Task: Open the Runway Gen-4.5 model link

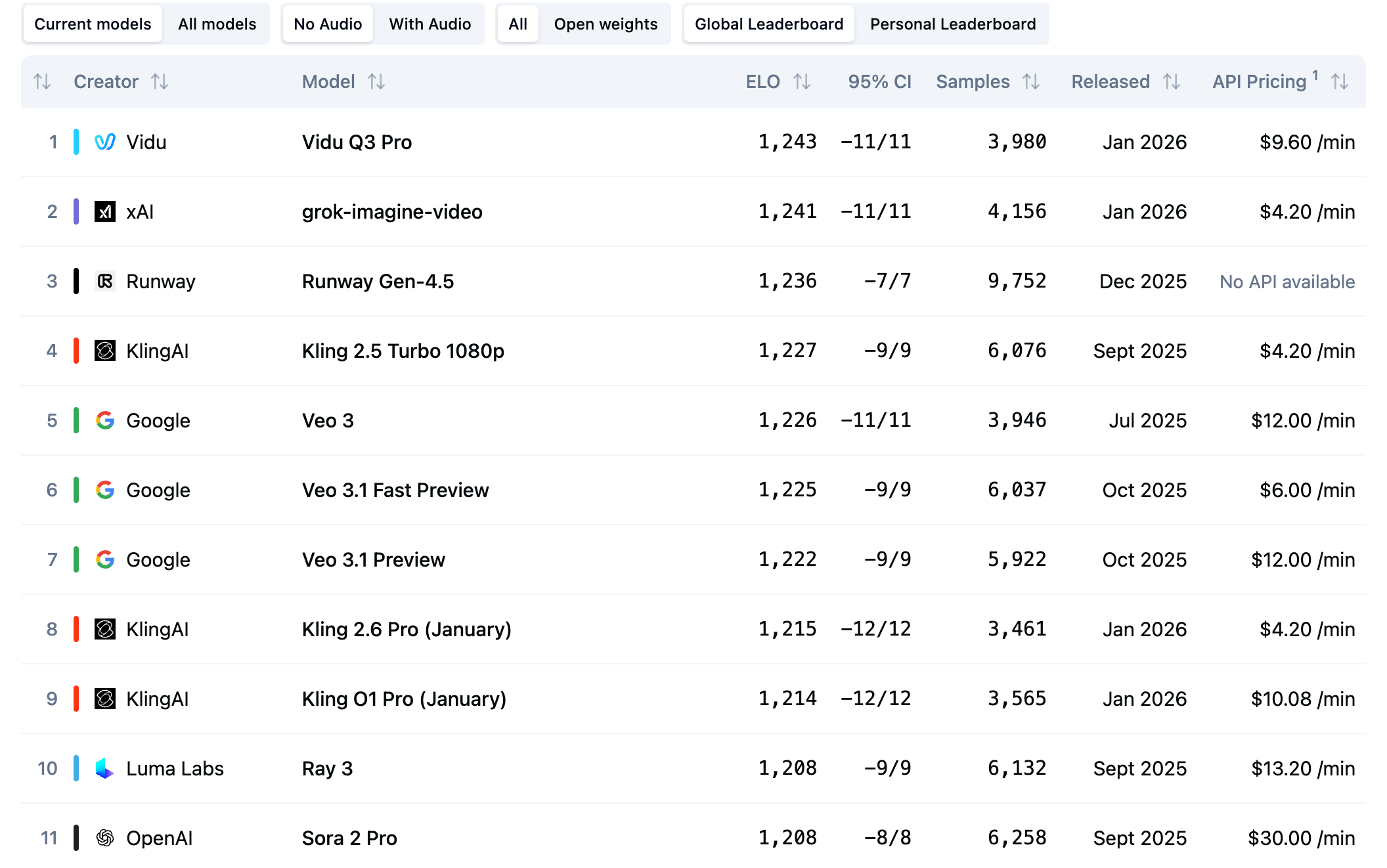Action: [378, 281]
